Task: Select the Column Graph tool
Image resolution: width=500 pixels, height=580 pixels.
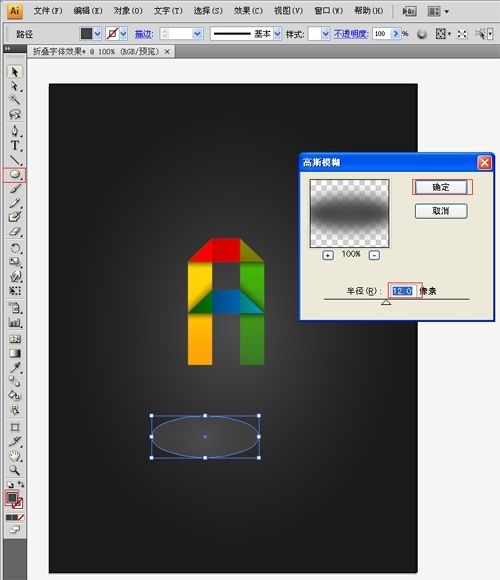Action: click(14, 322)
